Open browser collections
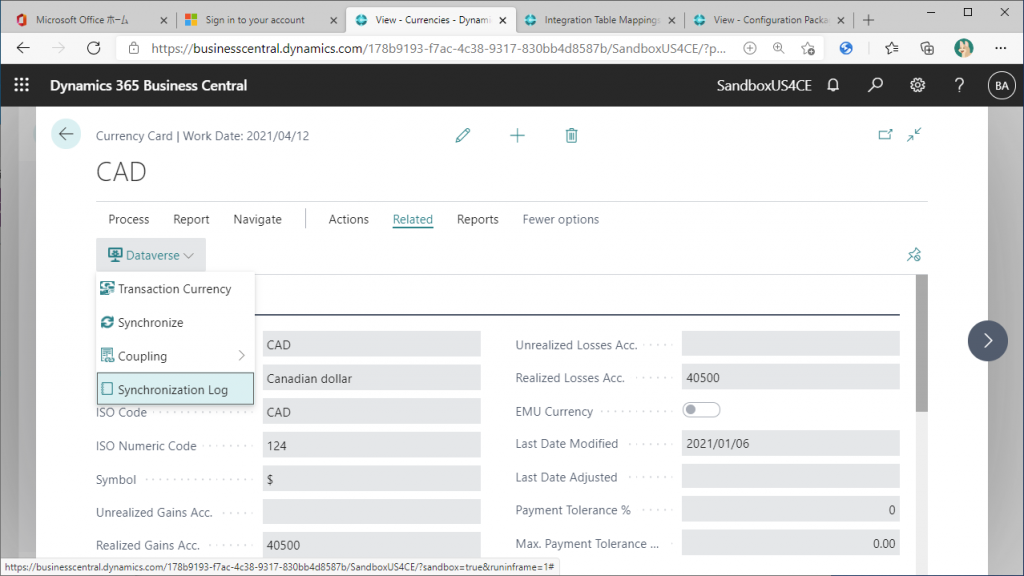The image size is (1024, 576). tap(927, 48)
